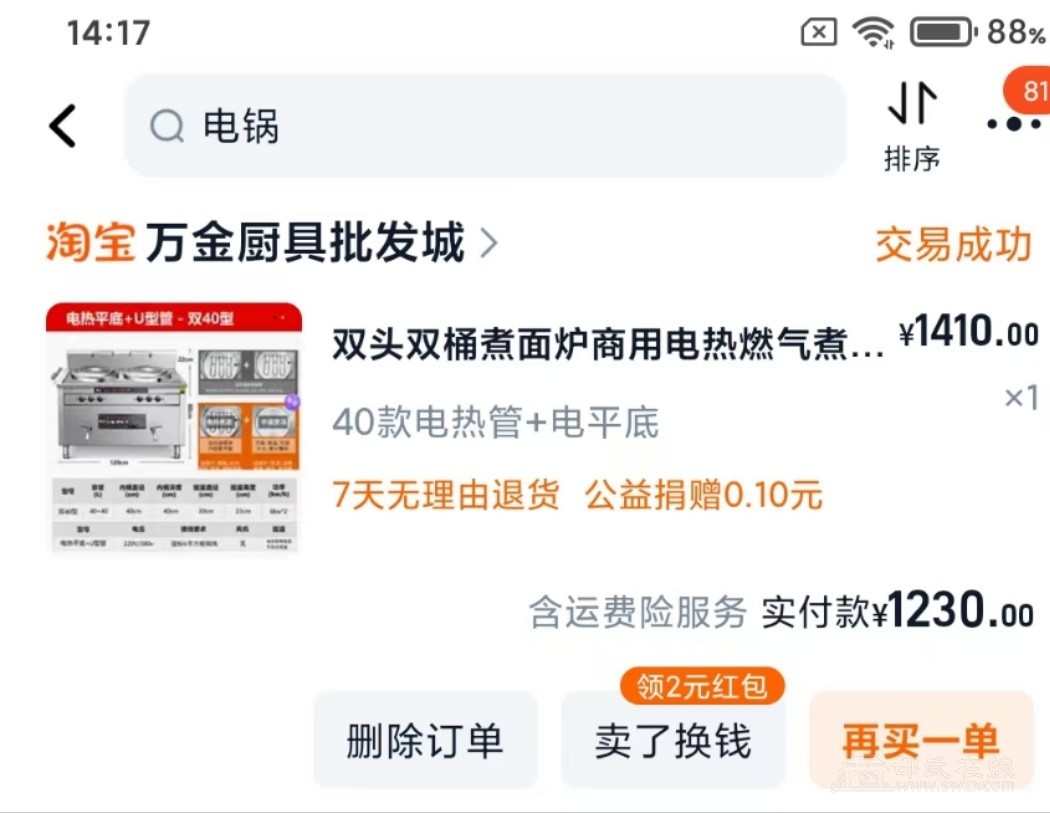Open the 双头双桶煮面炉 product title
The height and width of the screenshot is (813, 1050).
pos(608,344)
